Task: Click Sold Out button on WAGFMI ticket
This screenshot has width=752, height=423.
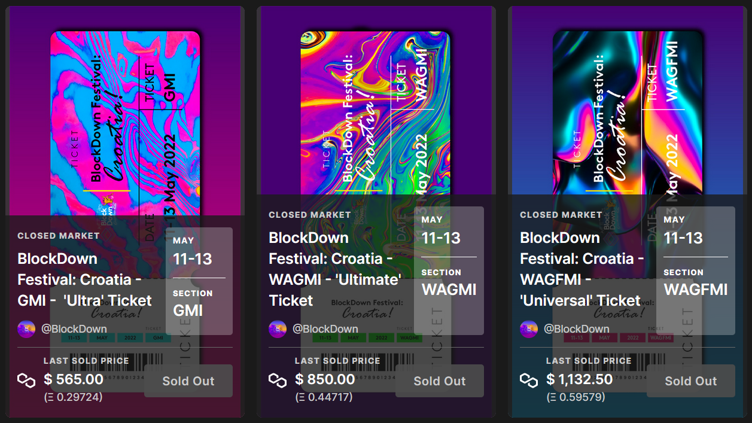Action: 691,381
